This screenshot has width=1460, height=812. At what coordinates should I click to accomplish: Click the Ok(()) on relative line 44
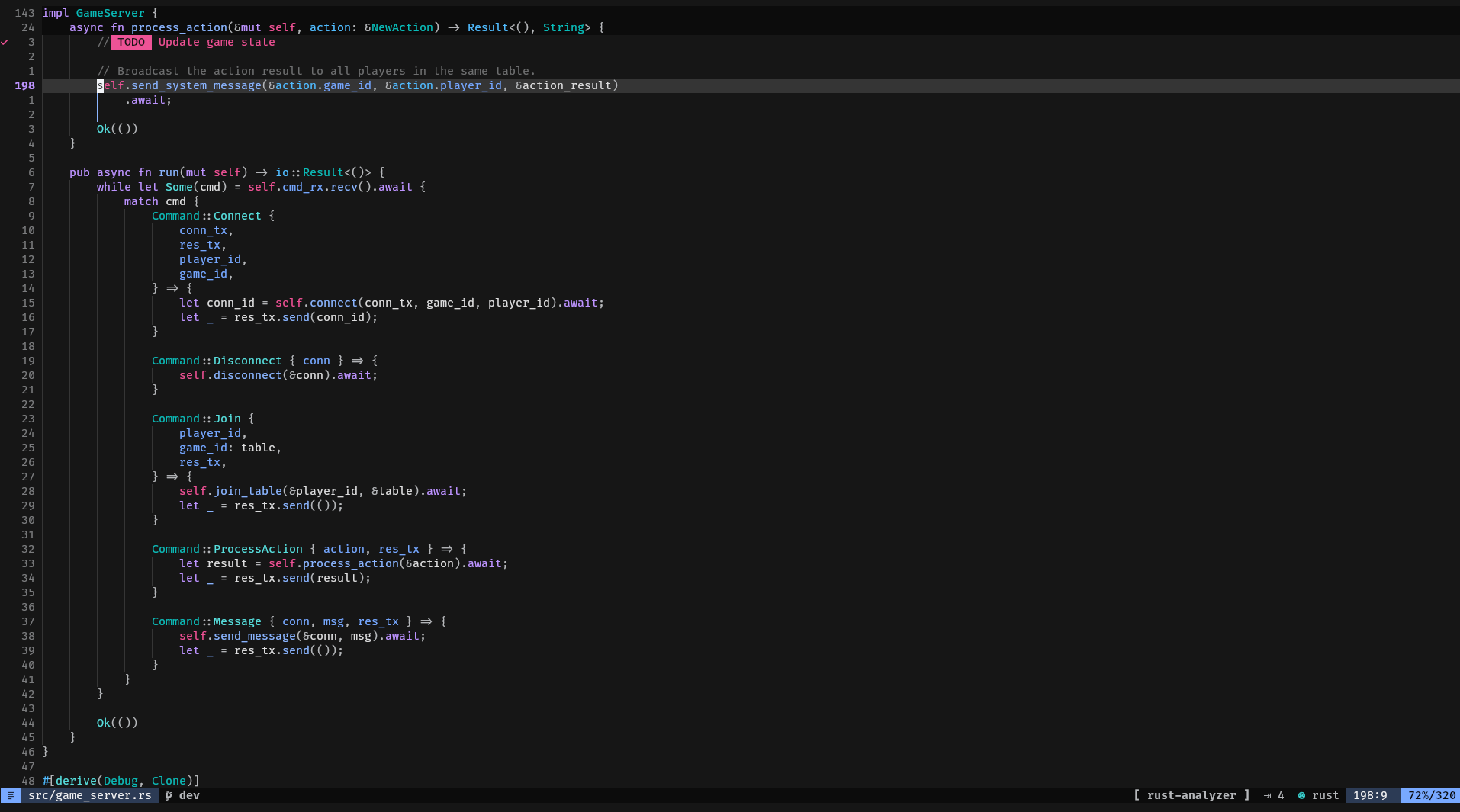117,723
